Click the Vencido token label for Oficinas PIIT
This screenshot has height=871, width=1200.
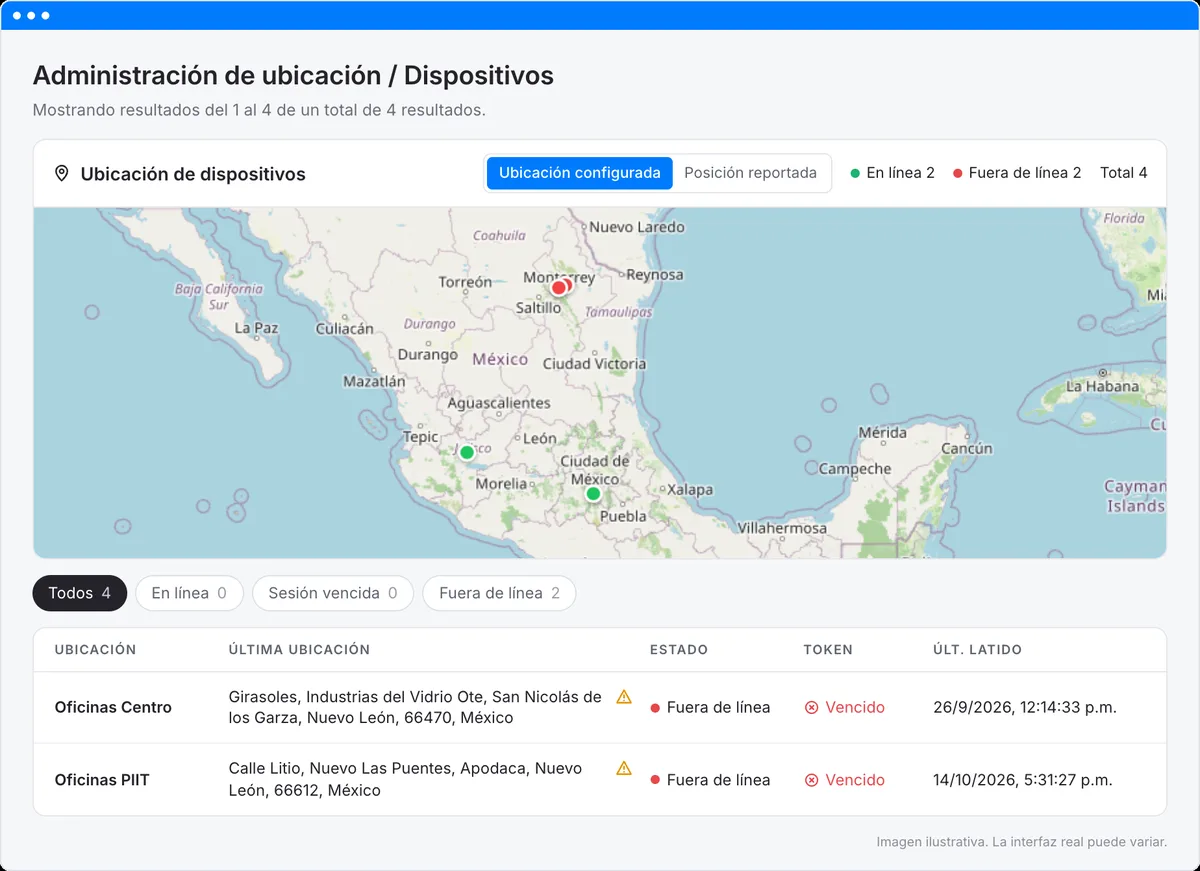(855, 780)
